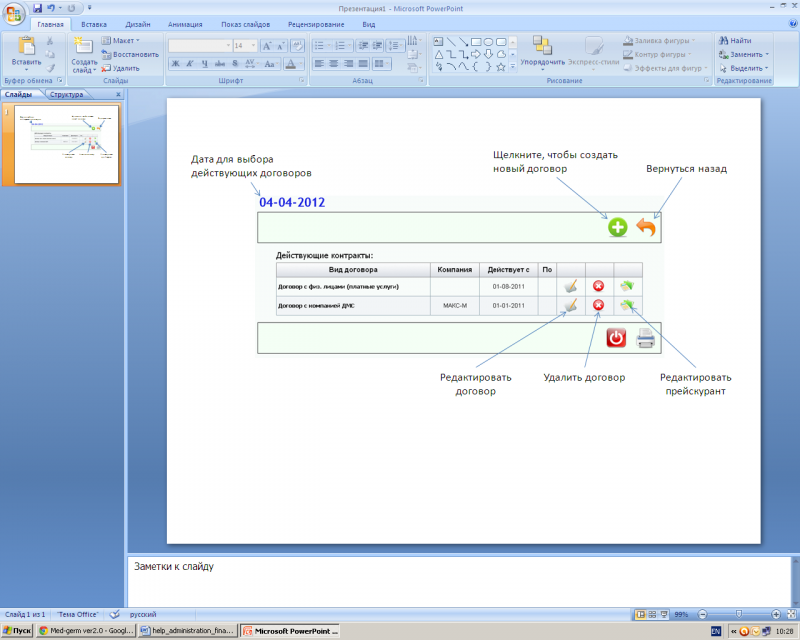Open the Layout (Макет) dropdown
The image size is (800, 640).
click(124, 41)
